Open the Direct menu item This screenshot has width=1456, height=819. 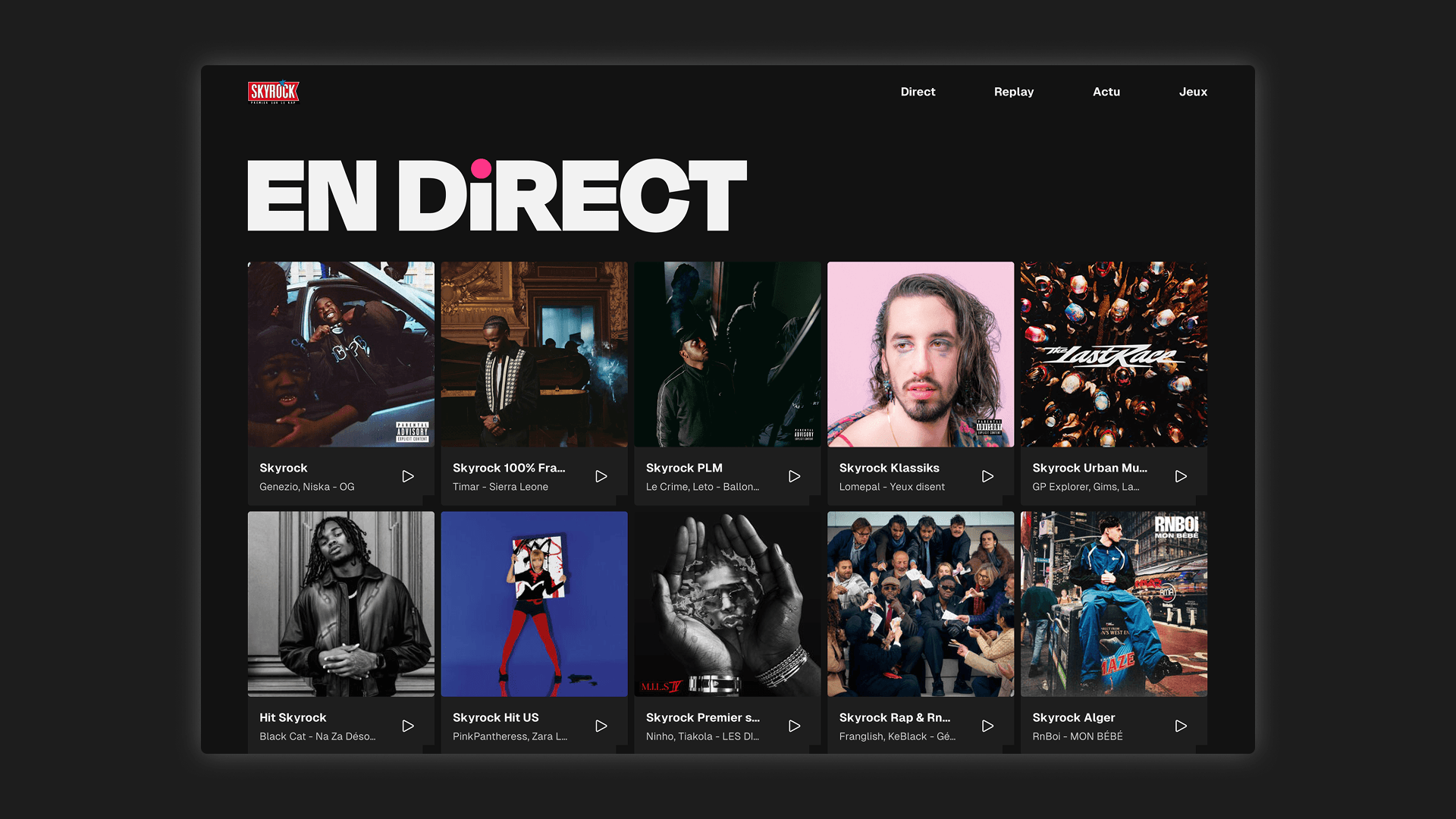tap(918, 92)
